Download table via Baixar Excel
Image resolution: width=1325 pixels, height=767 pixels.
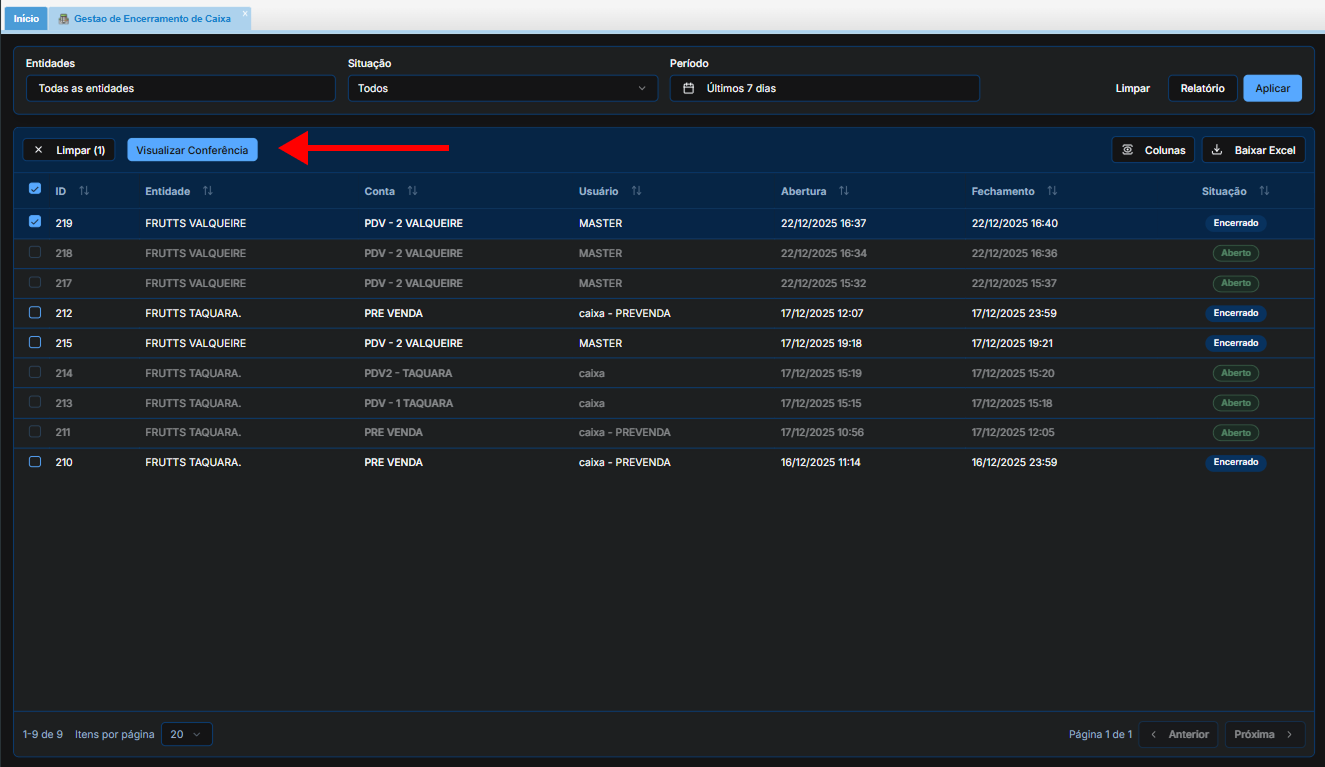tap(1253, 150)
